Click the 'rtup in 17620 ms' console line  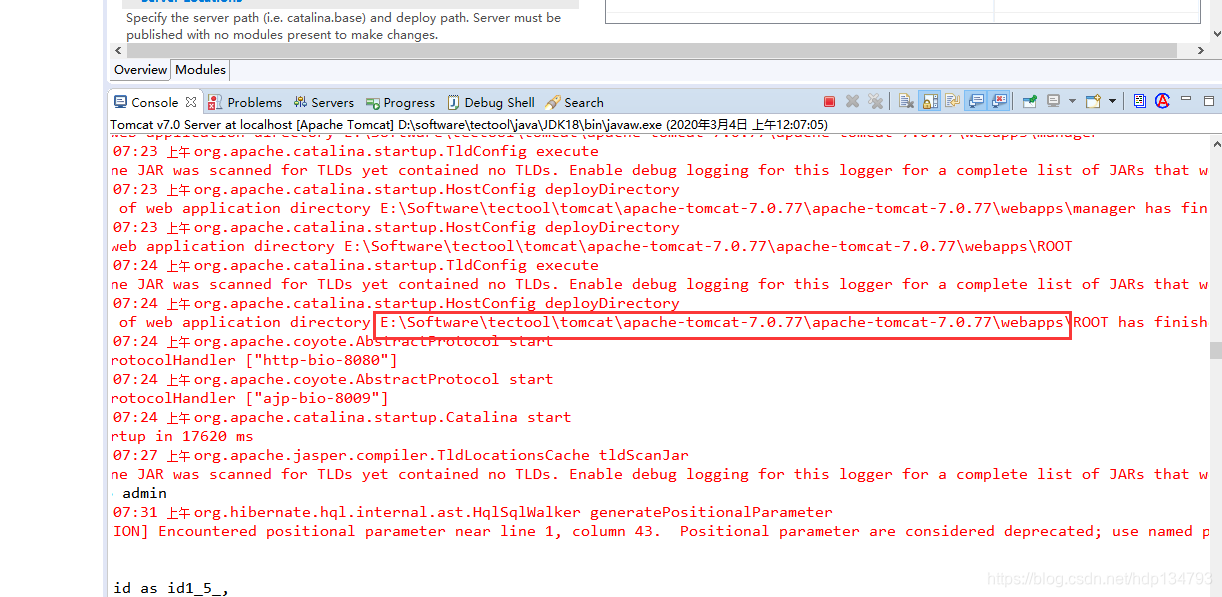(182, 436)
